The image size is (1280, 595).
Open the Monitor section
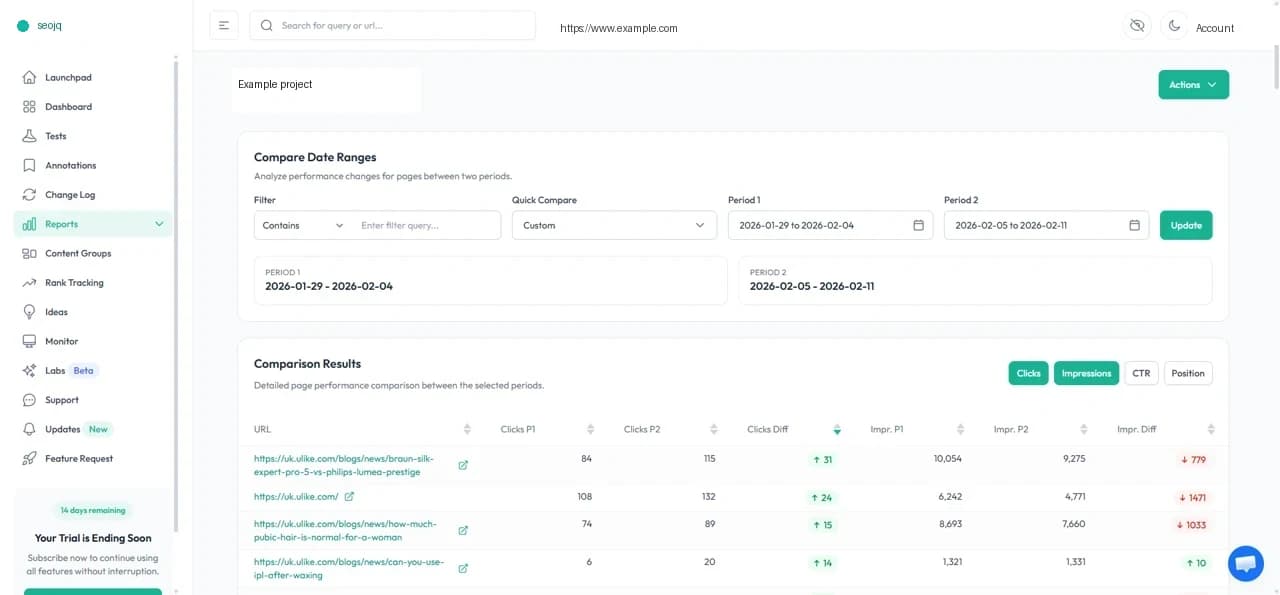click(x=62, y=340)
